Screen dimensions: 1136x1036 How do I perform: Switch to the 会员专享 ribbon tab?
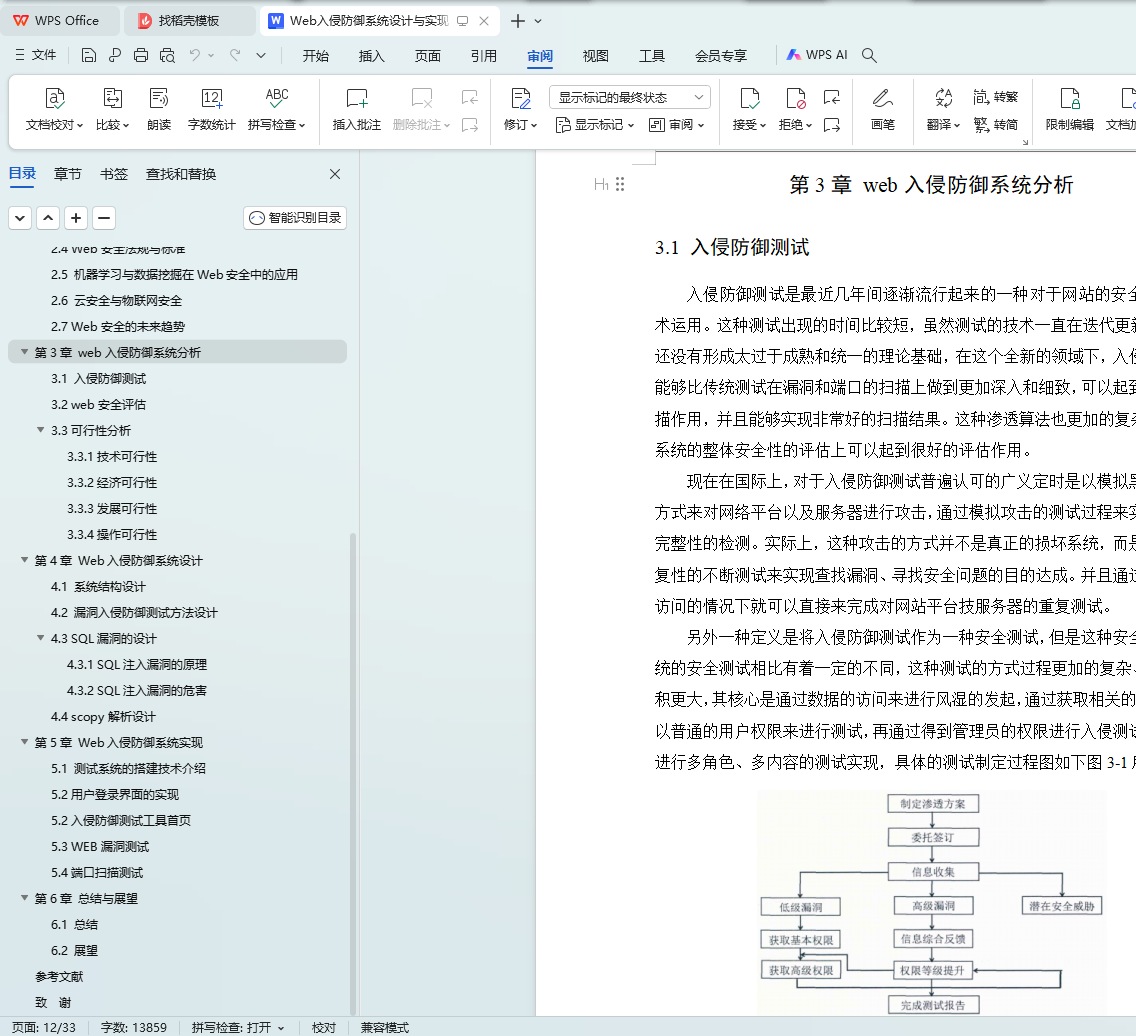(721, 56)
